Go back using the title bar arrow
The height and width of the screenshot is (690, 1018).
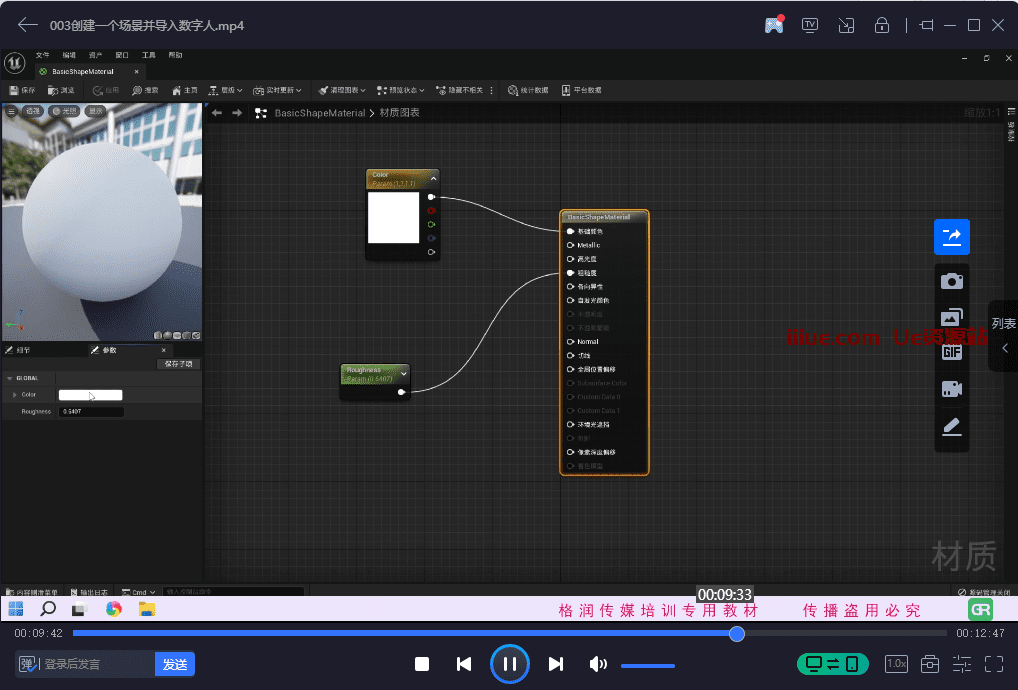pos(28,25)
